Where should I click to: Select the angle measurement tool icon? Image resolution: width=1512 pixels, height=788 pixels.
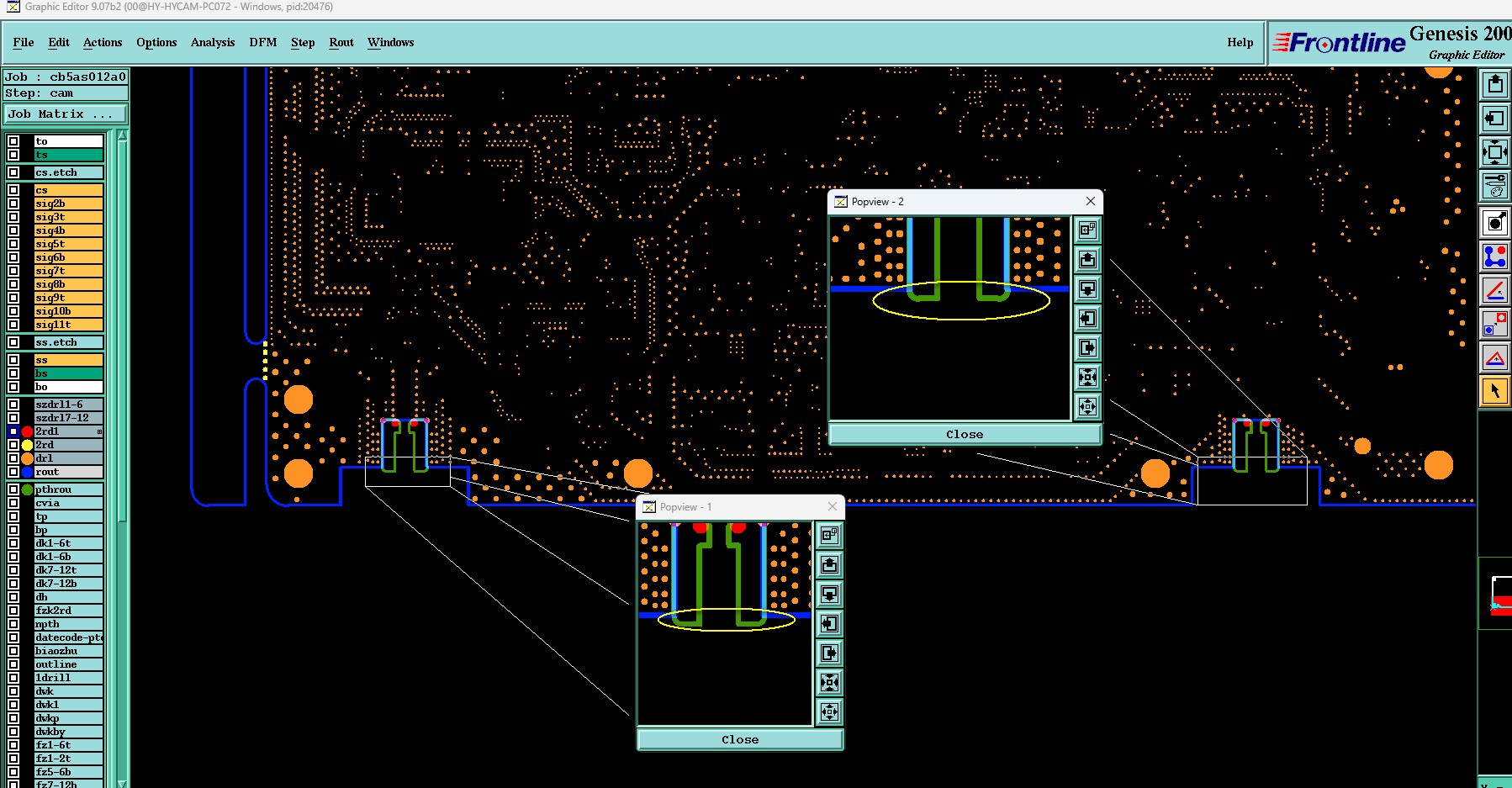coord(1495,290)
